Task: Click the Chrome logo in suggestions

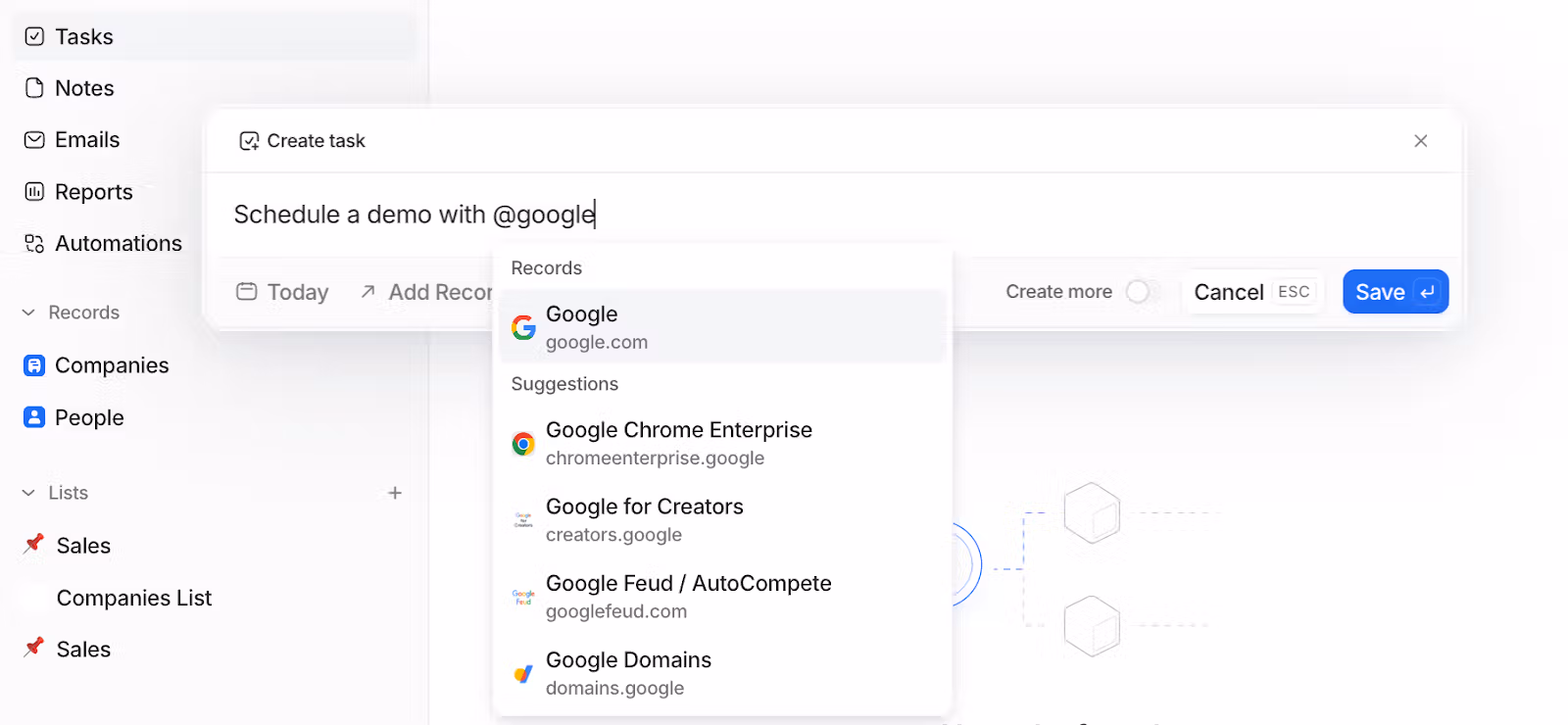Action: pos(523,444)
